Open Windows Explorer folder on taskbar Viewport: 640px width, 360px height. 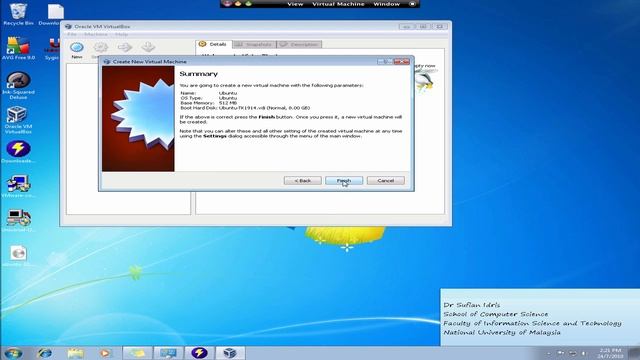click(76, 353)
